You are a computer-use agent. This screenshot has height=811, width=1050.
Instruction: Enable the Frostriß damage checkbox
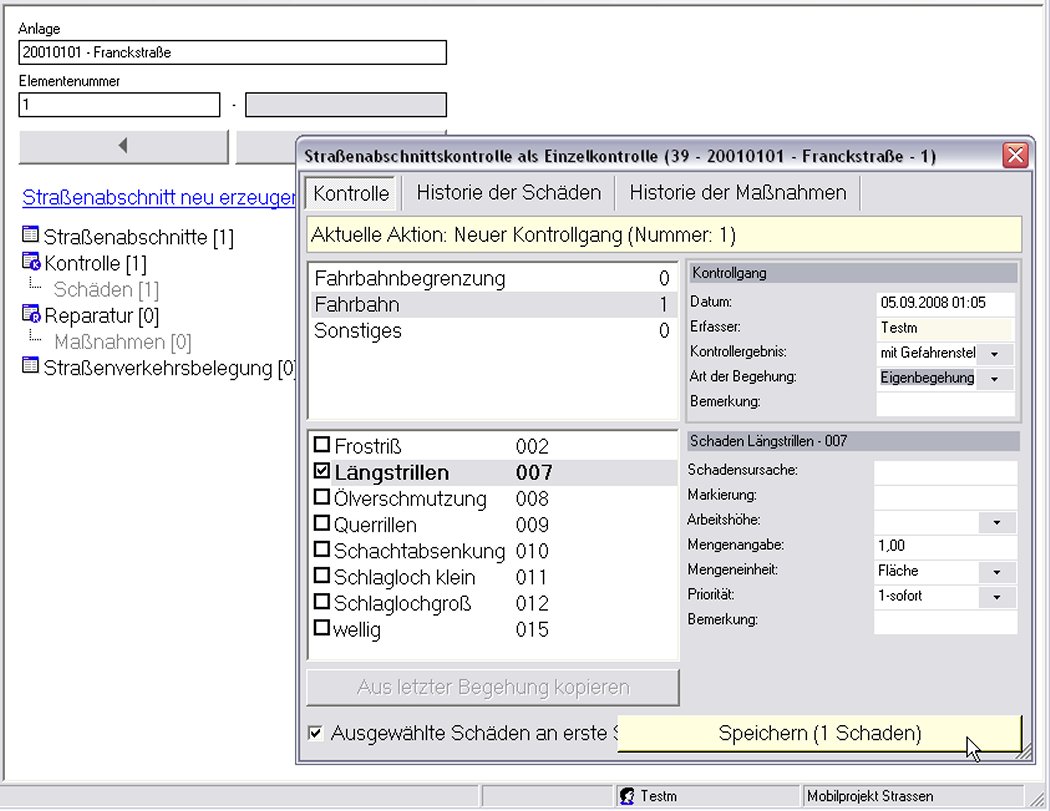click(x=322, y=446)
